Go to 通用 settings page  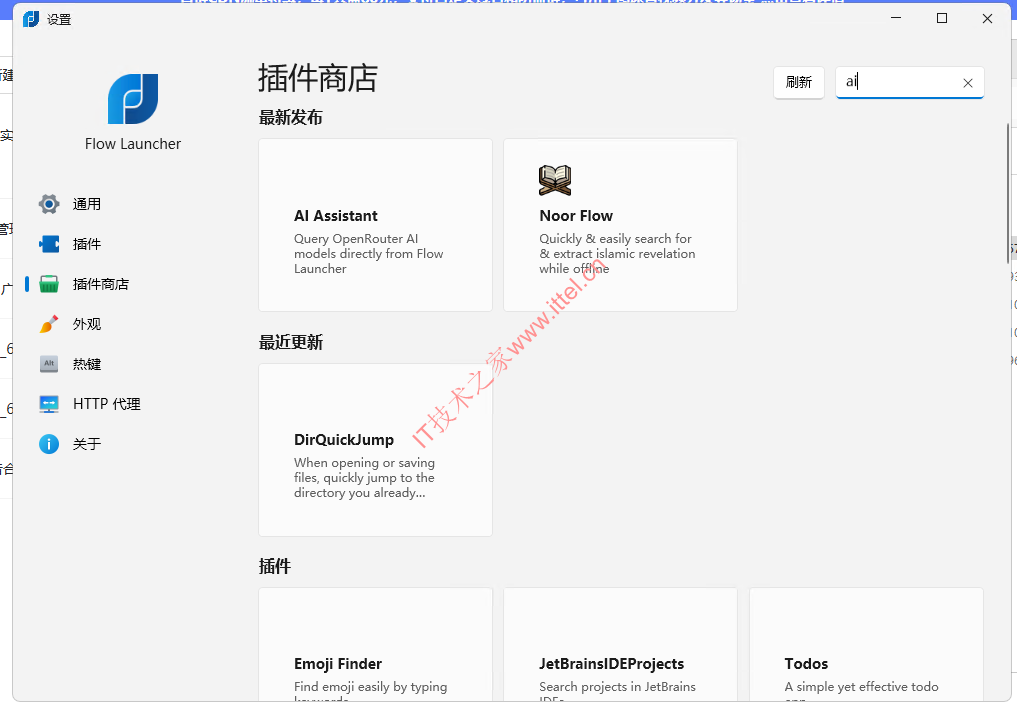pyautogui.click(x=86, y=204)
